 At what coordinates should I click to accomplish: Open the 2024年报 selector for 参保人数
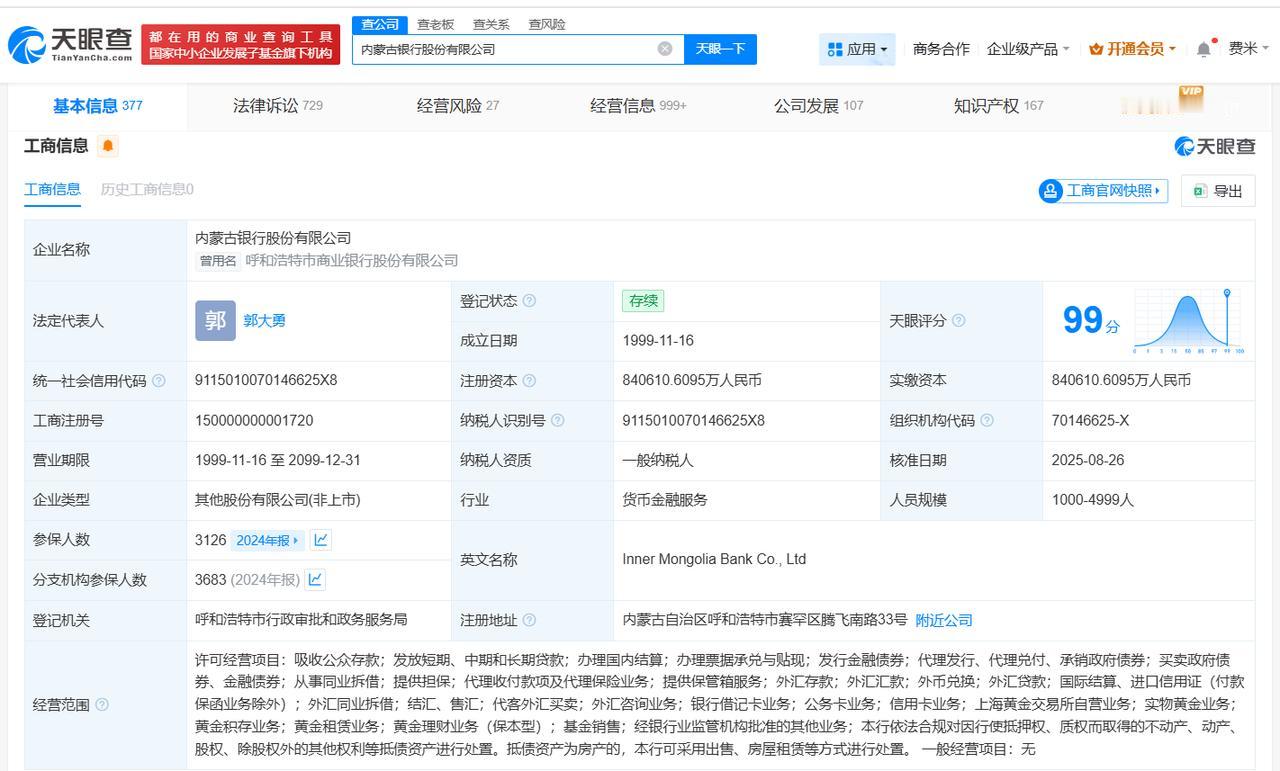pos(267,540)
